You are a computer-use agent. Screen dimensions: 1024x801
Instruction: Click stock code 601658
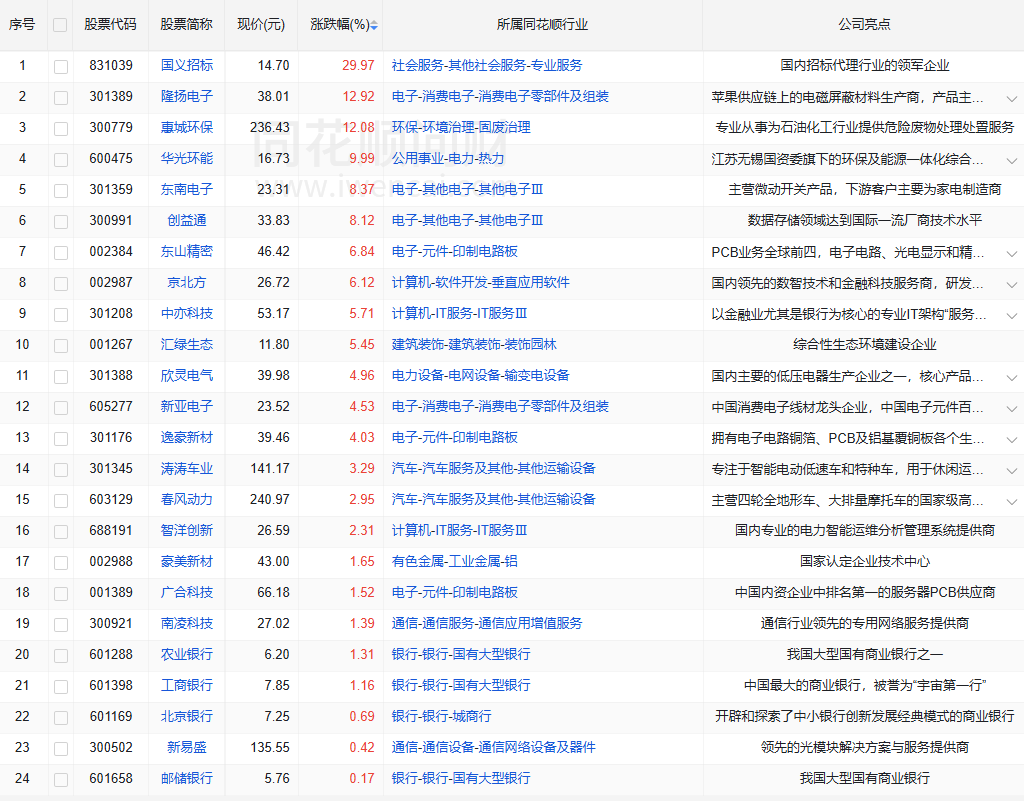click(111, 778)
